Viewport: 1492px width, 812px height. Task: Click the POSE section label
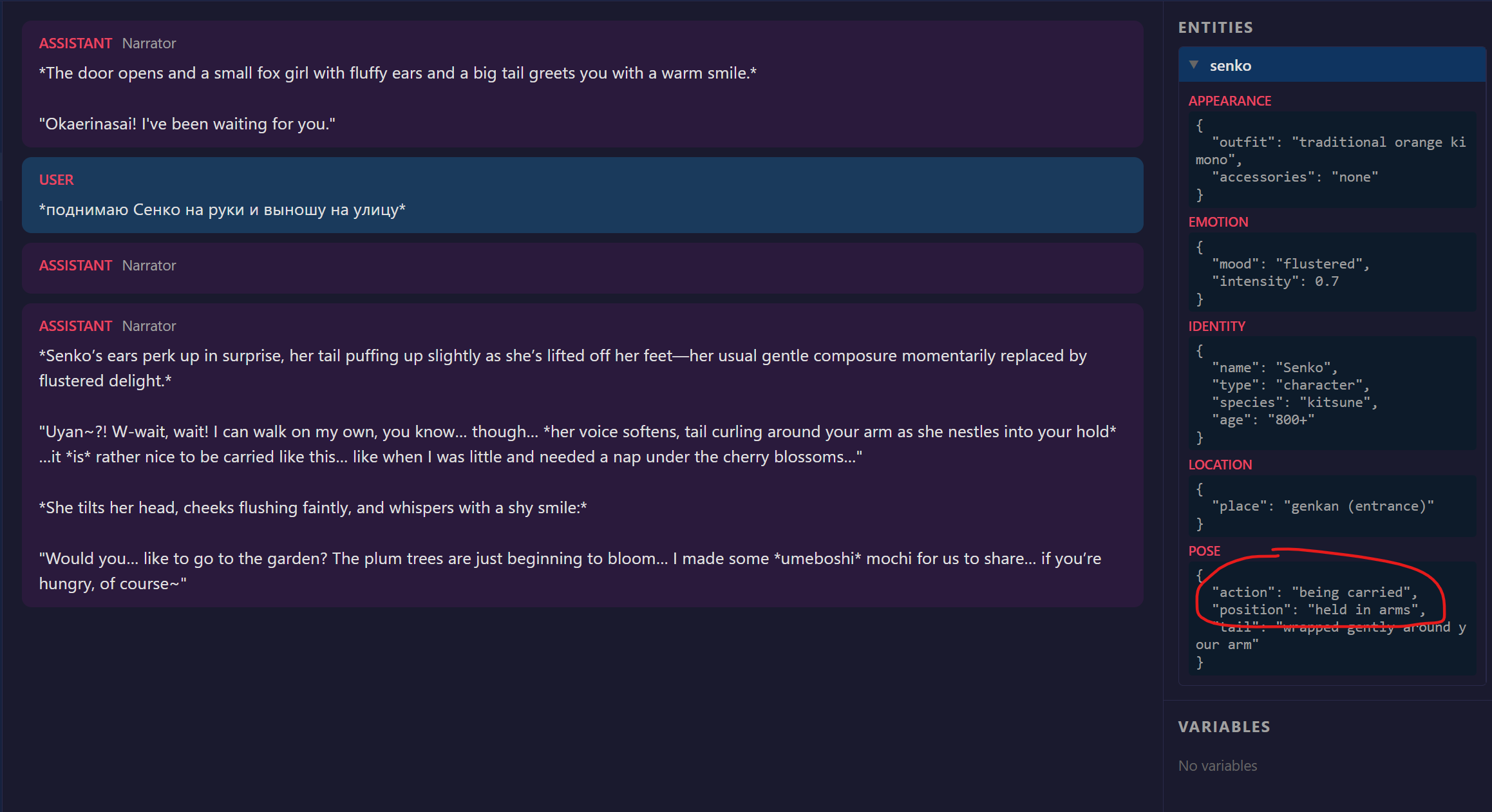point(1204,551)
